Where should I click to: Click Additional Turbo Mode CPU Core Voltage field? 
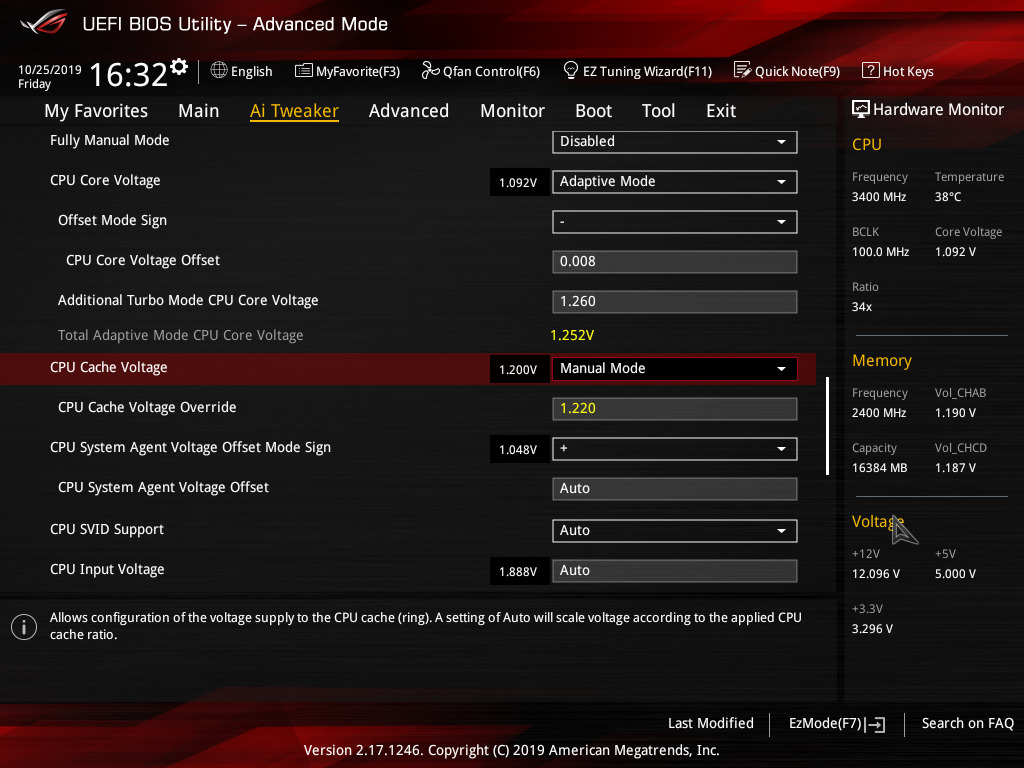pyautogui.click(x=675, y=301)
